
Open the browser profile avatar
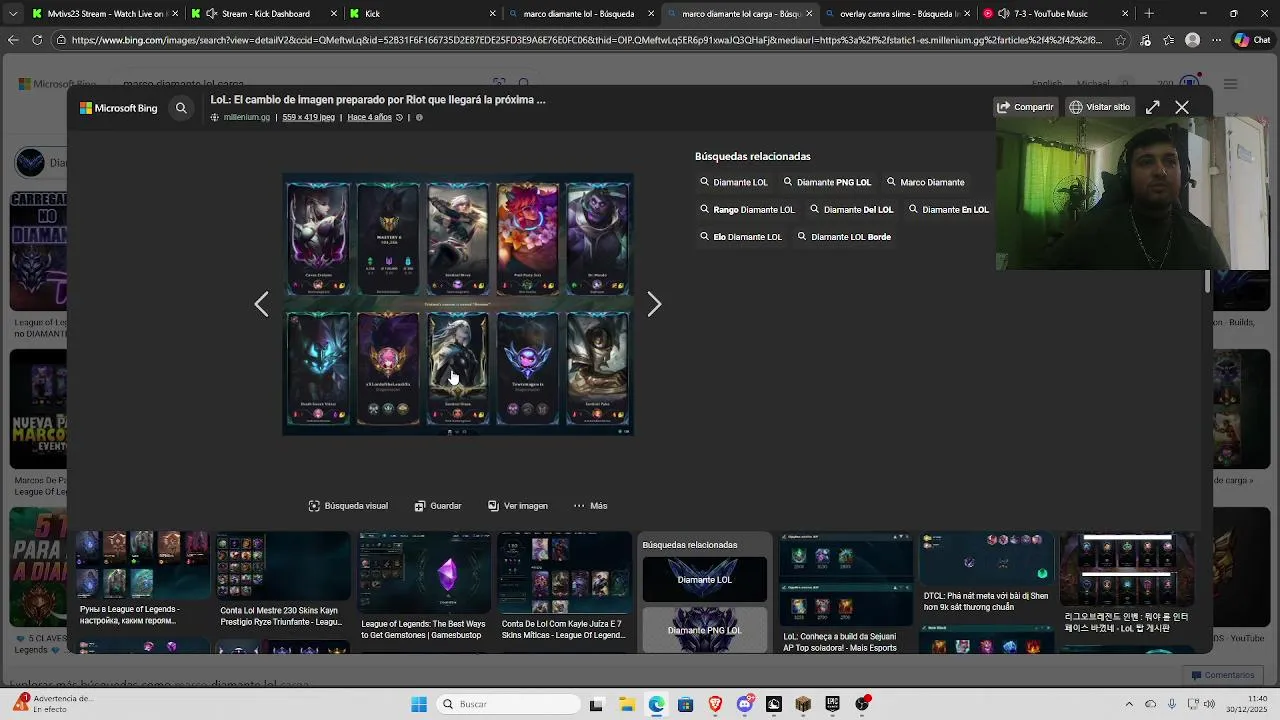click(1192, 40)
